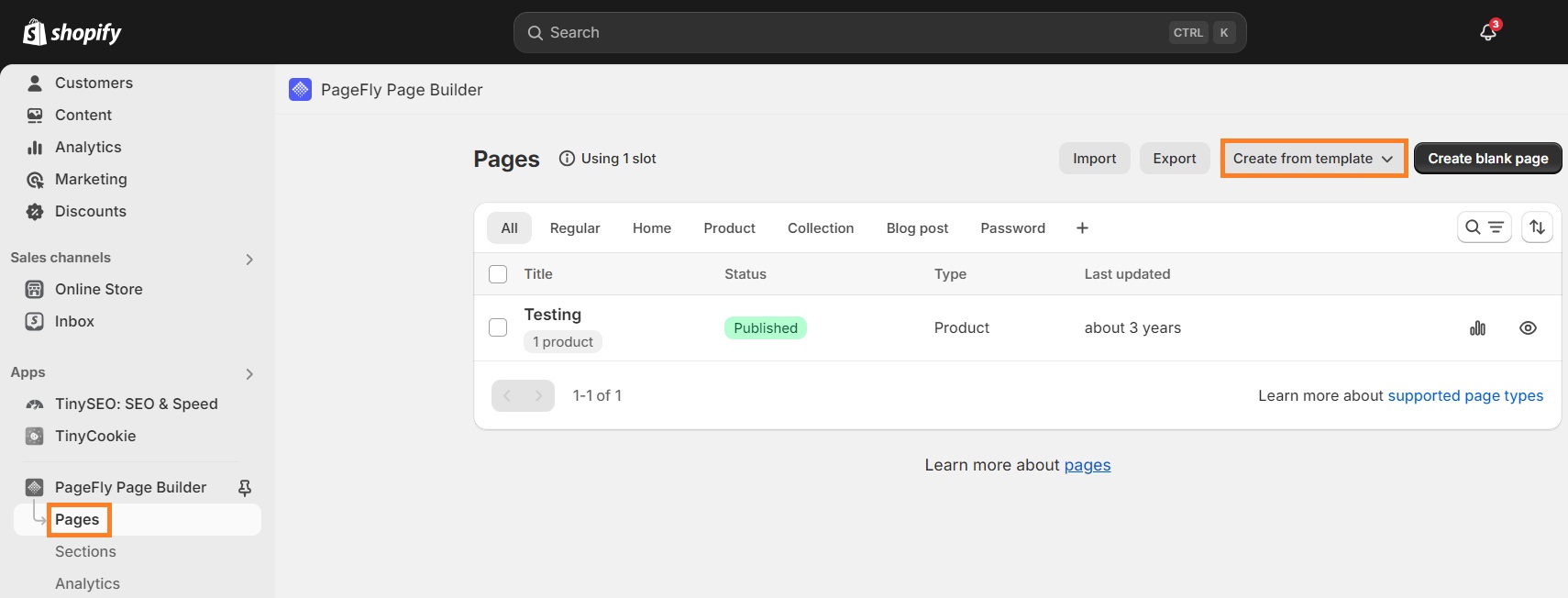The image size is (1568, 598).
Task: Click the Shopify logo
Action: point(72,32)
